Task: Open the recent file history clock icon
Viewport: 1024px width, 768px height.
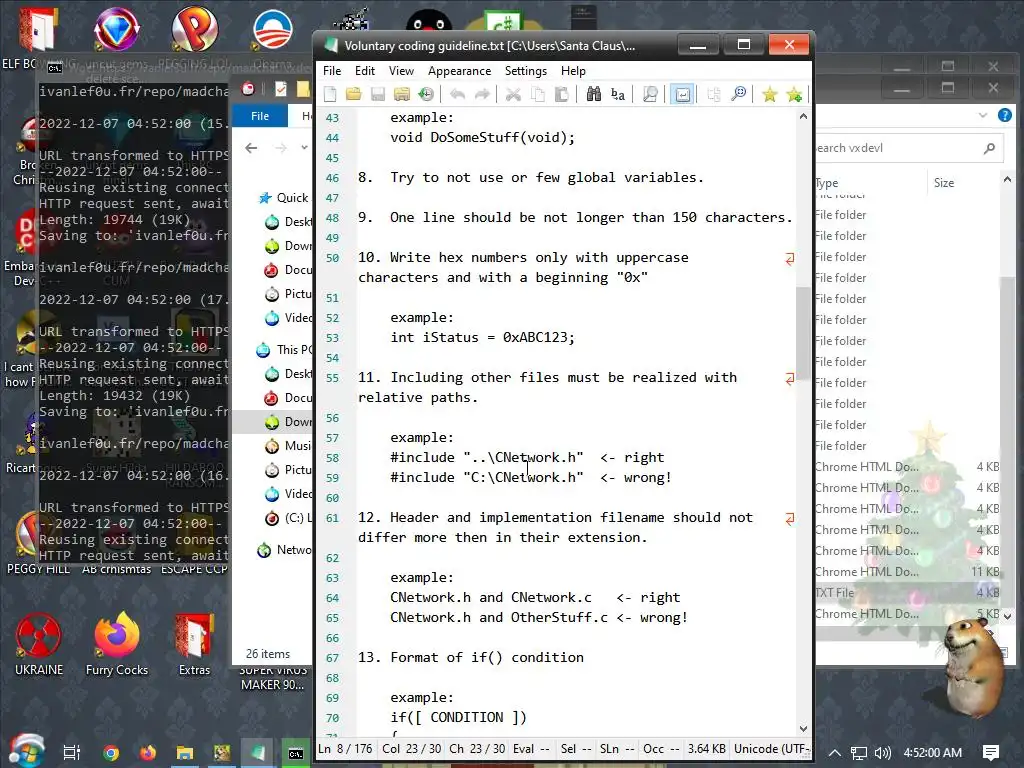Action: pyautogui.click(x=426, y=95)
